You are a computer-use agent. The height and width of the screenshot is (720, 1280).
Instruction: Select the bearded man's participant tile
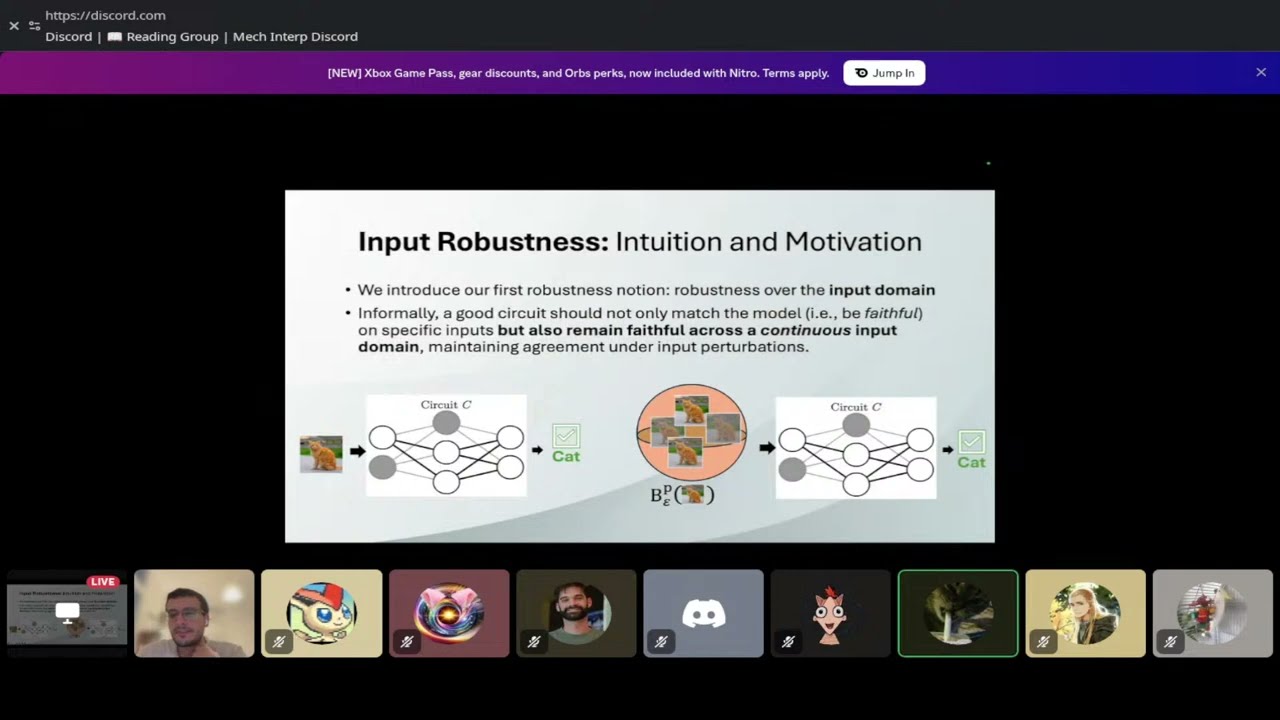(576, 613)
